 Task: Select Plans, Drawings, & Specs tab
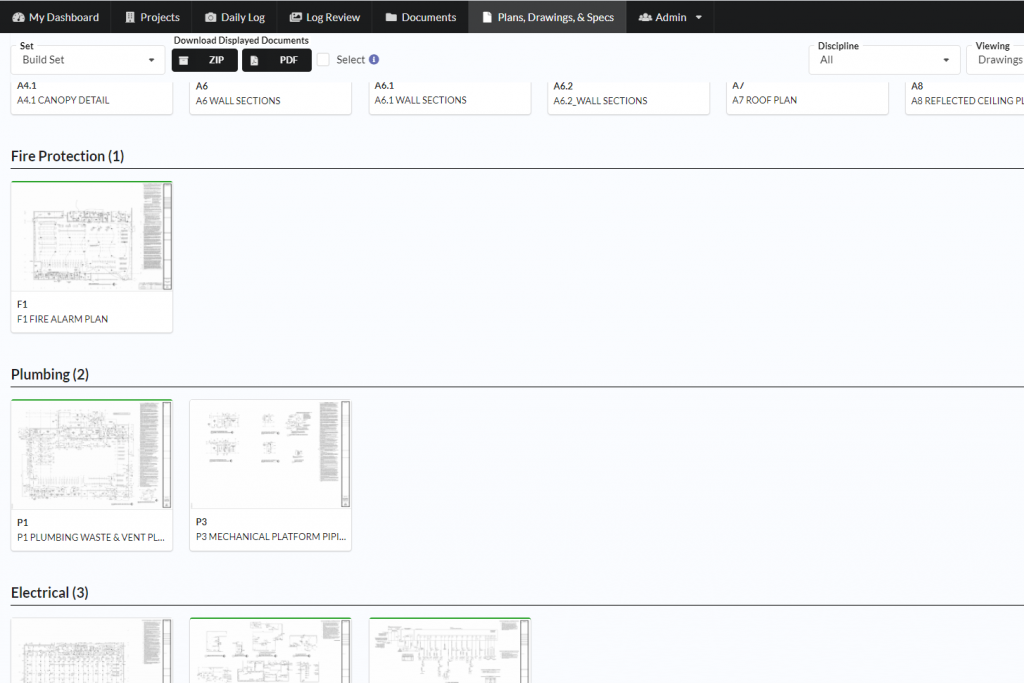pos(547,17)
